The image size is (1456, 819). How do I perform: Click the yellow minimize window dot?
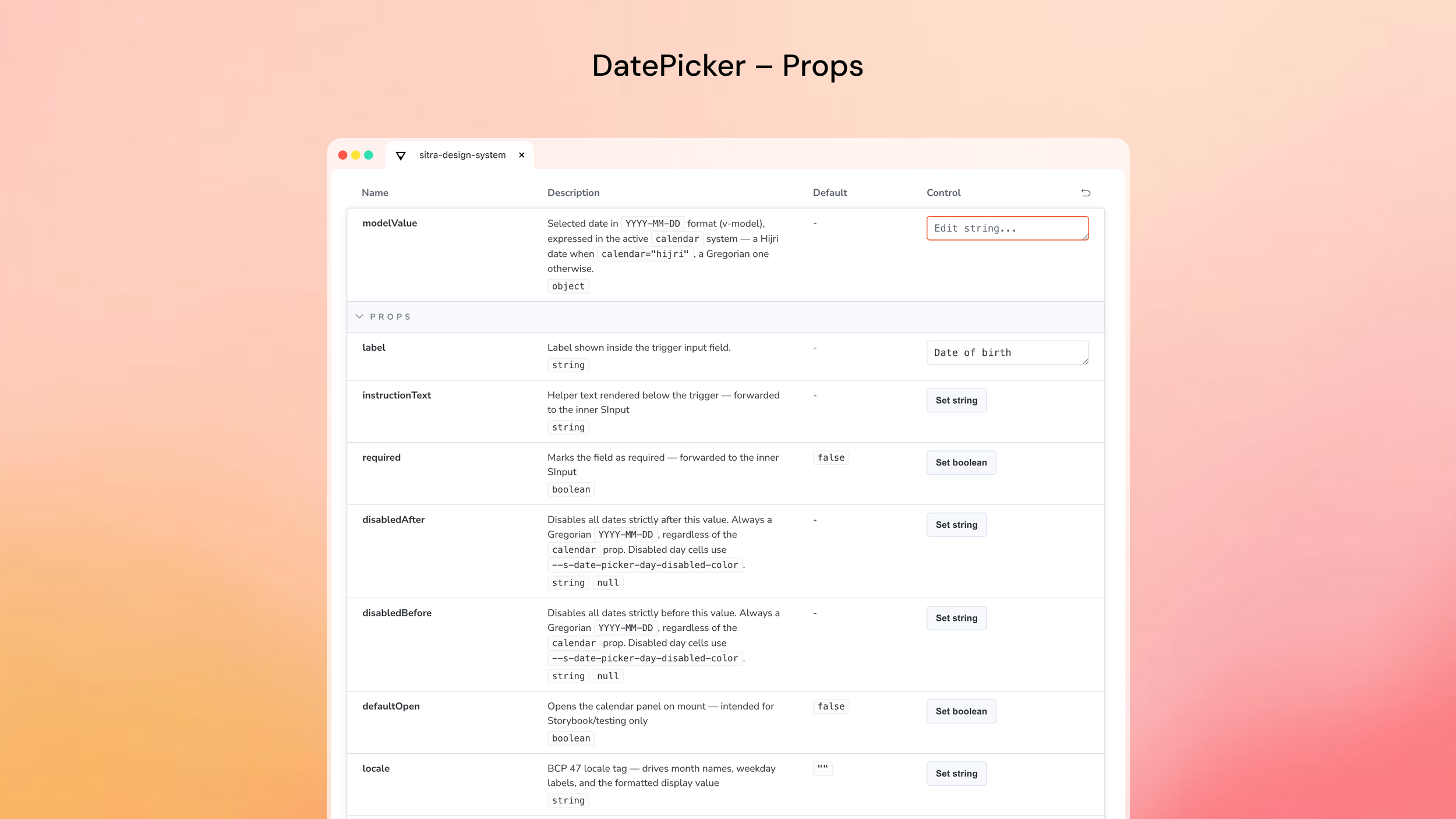pyautogui.click(x=355, y=155)
